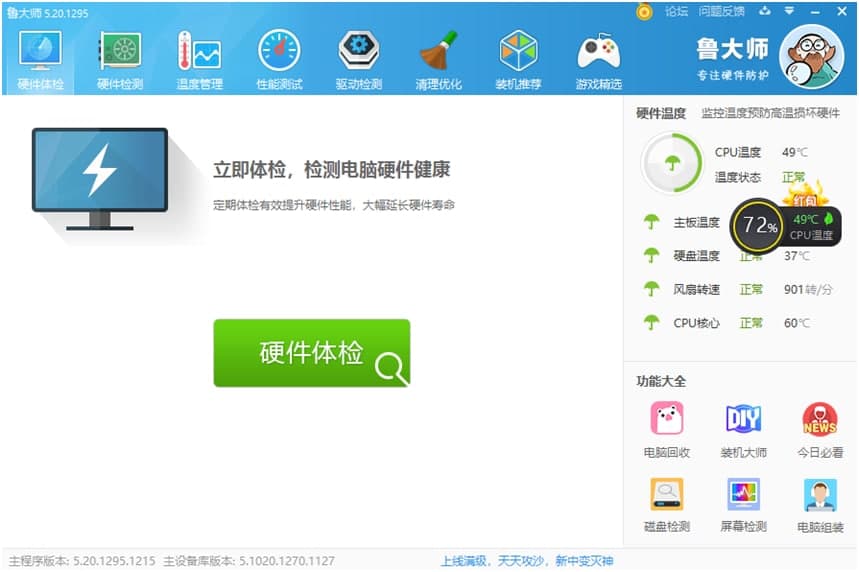Click the 风扇转速 umbrella icon
859x572 pixels.
coord(651,289)
